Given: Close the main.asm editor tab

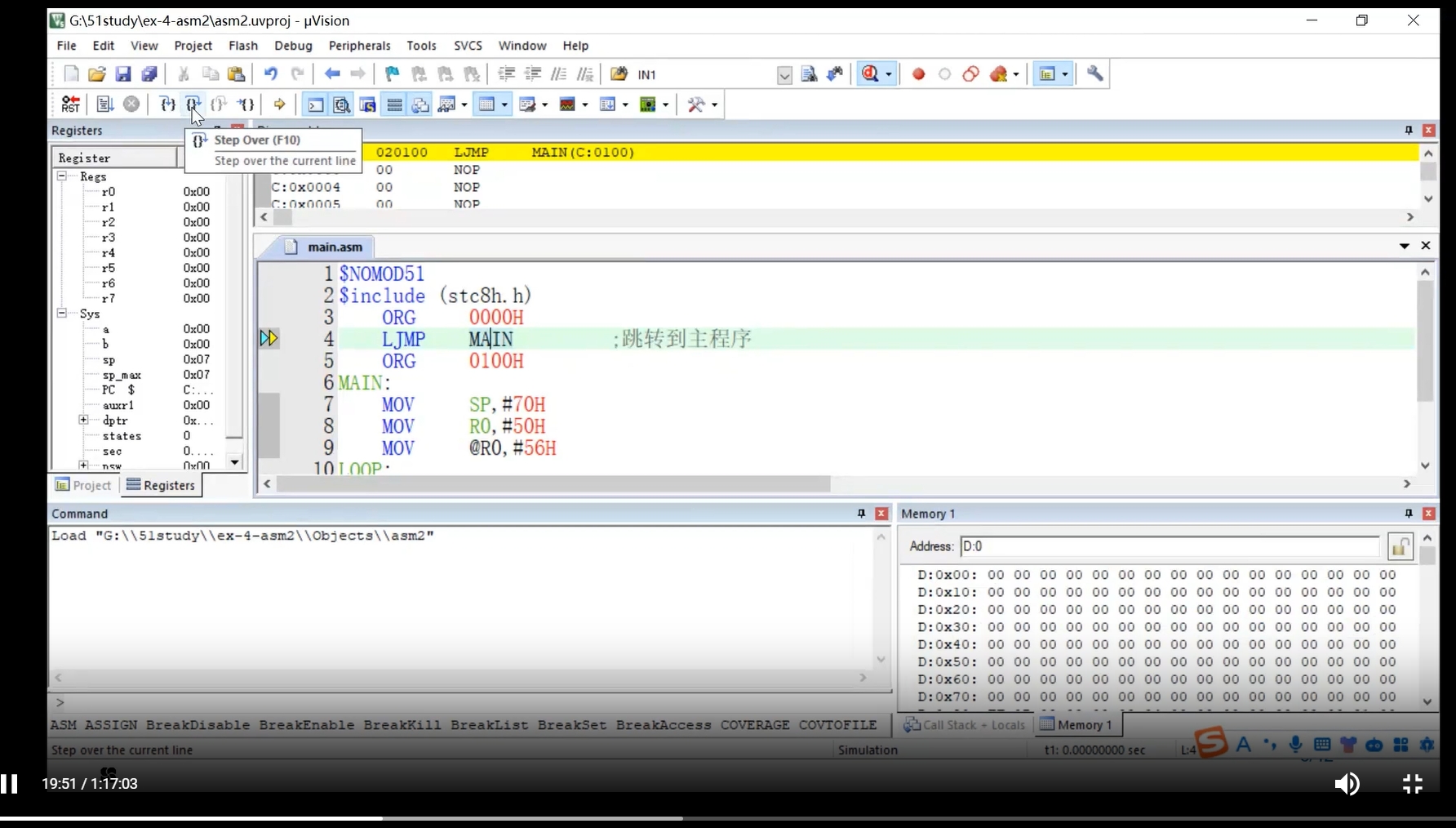Looking at the screenshot, I should pyautogui.click(x=1426, y=246).
